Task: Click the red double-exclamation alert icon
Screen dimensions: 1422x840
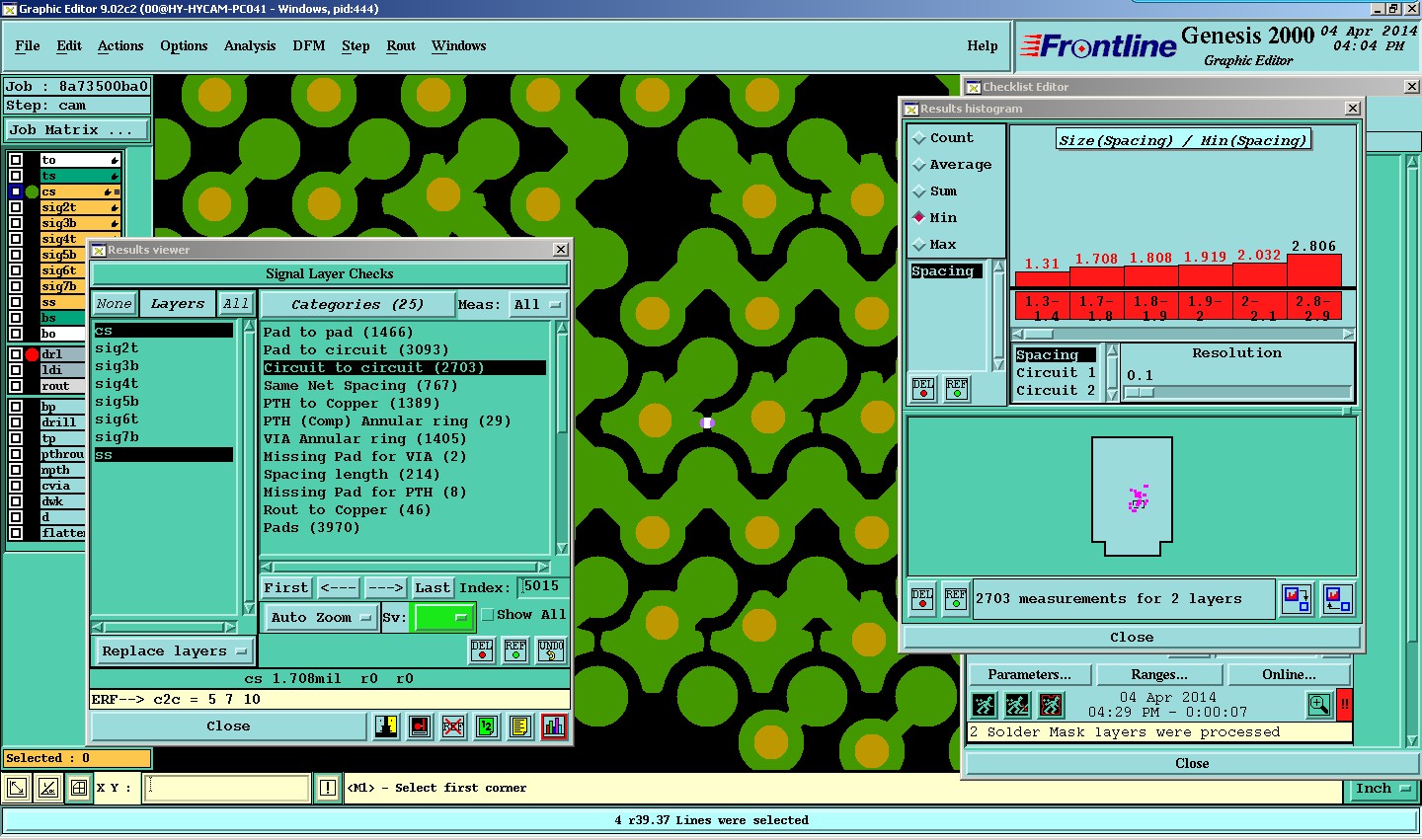Action: tap(1344, 705)
